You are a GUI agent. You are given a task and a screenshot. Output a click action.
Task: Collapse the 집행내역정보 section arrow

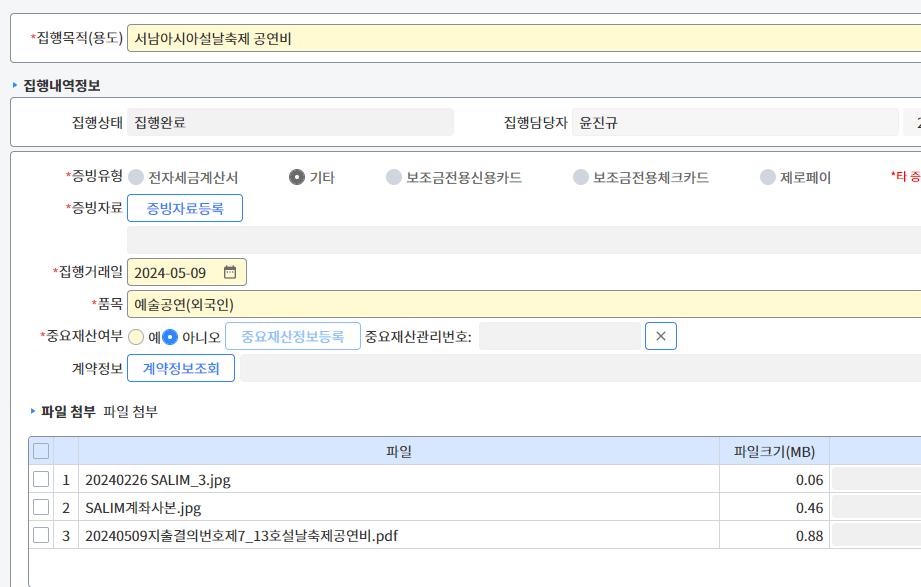pyautogui.click(x=15, y=85)
